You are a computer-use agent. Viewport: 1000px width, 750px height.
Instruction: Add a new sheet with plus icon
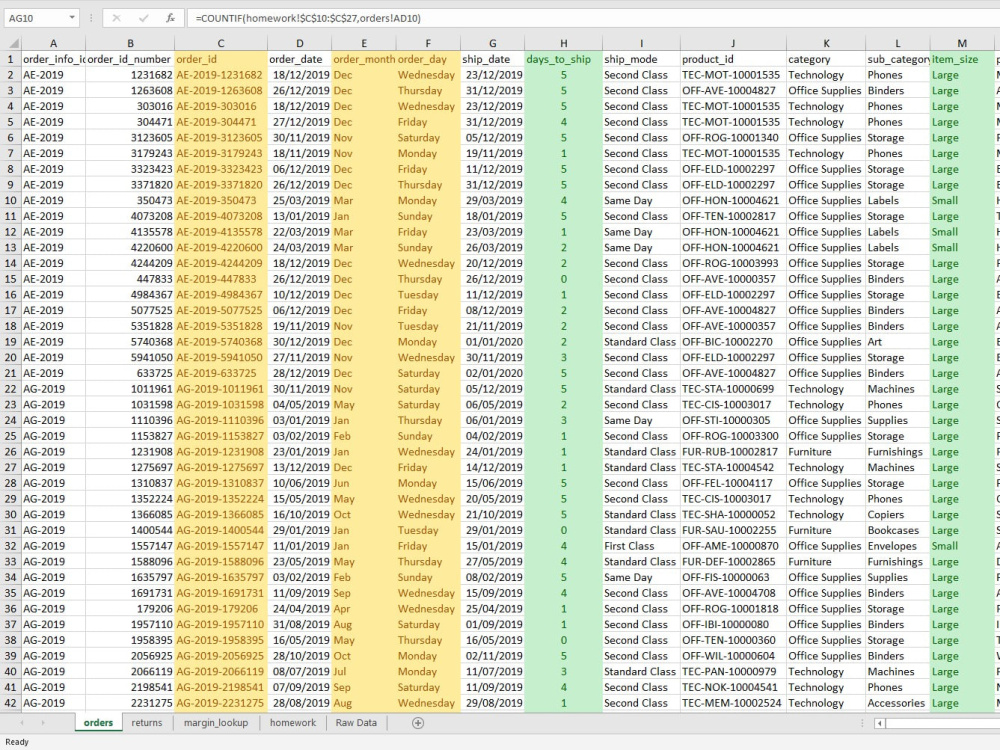[x=418, y=723]
